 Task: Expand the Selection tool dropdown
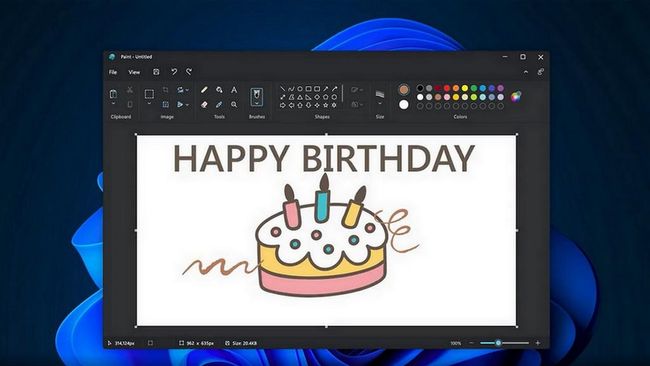[x=149, y=104]
